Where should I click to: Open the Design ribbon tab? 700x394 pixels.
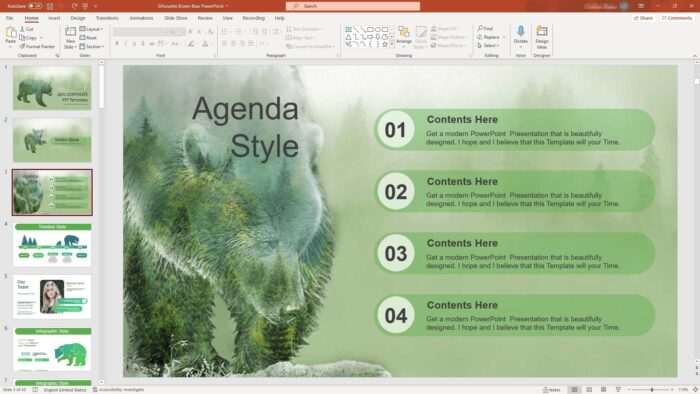coord(78,18)
